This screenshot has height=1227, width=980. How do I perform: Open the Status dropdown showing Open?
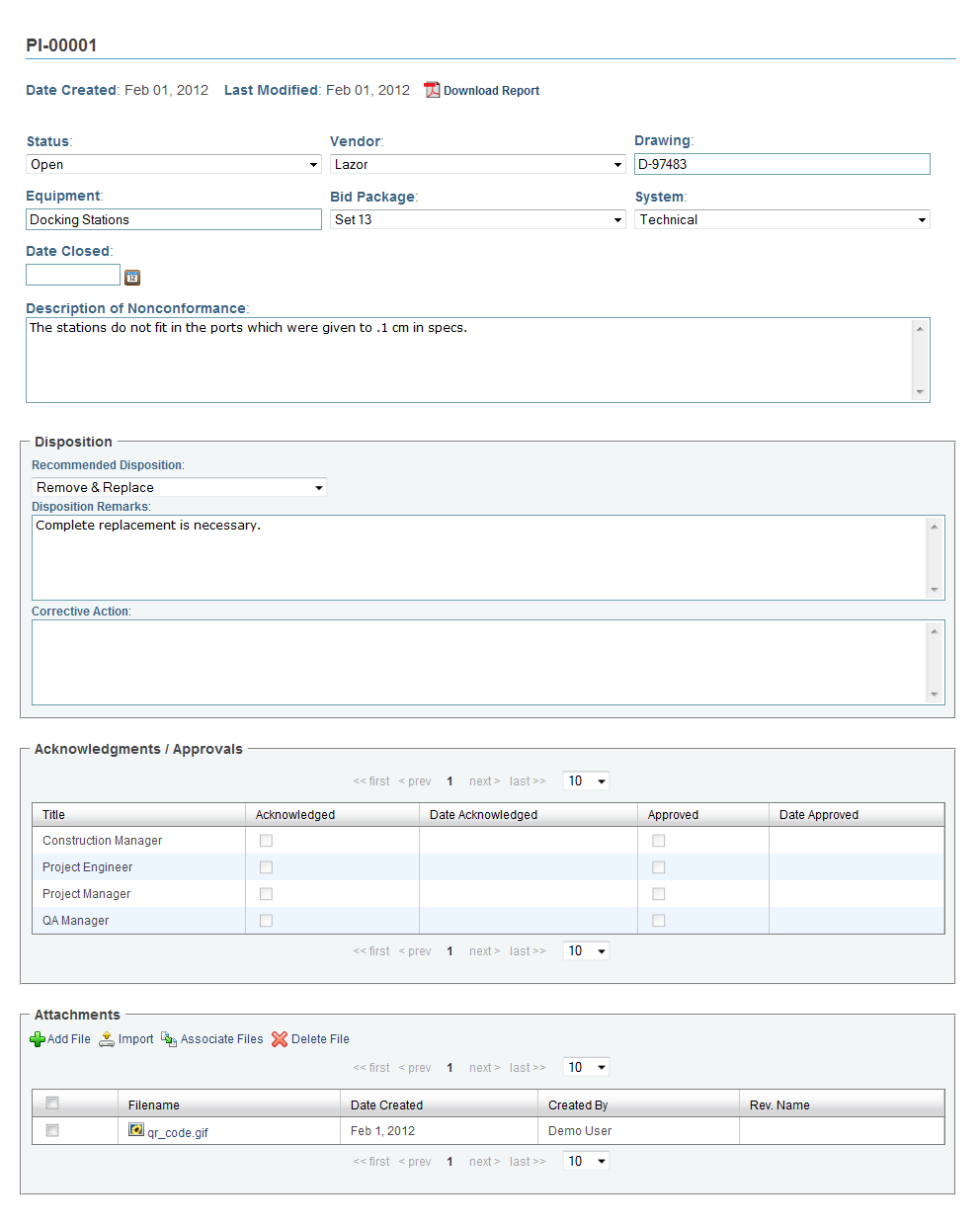pyautogui.click(x=174, y=164)
